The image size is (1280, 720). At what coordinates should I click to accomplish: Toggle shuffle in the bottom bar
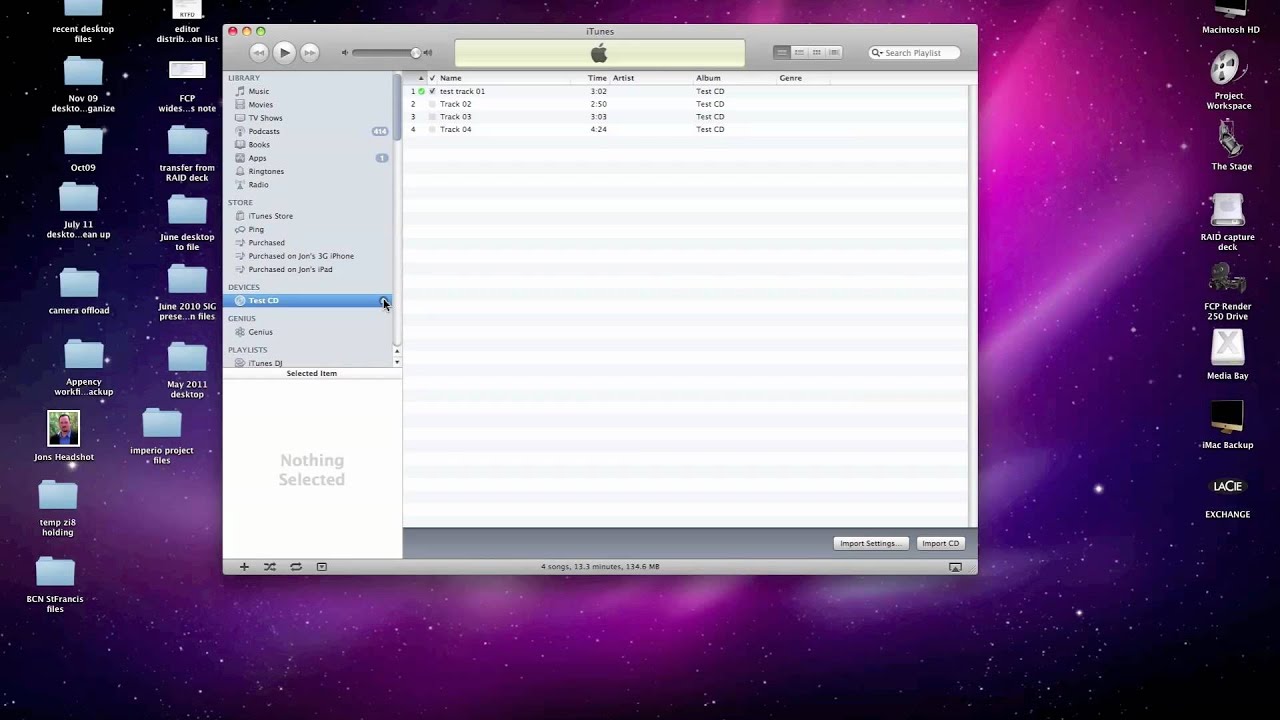point(270,567)
